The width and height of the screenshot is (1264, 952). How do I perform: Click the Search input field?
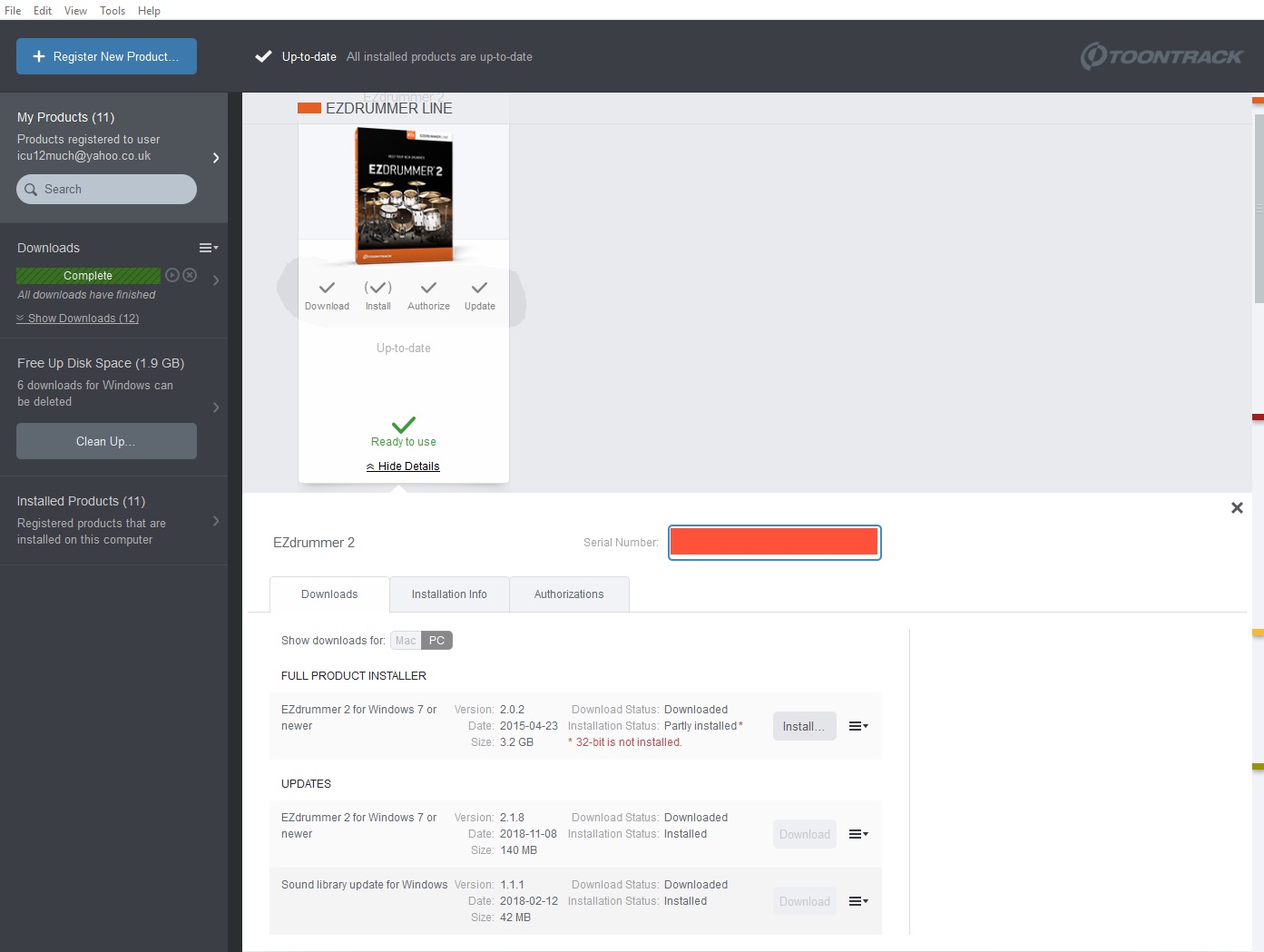click(106, 190)
